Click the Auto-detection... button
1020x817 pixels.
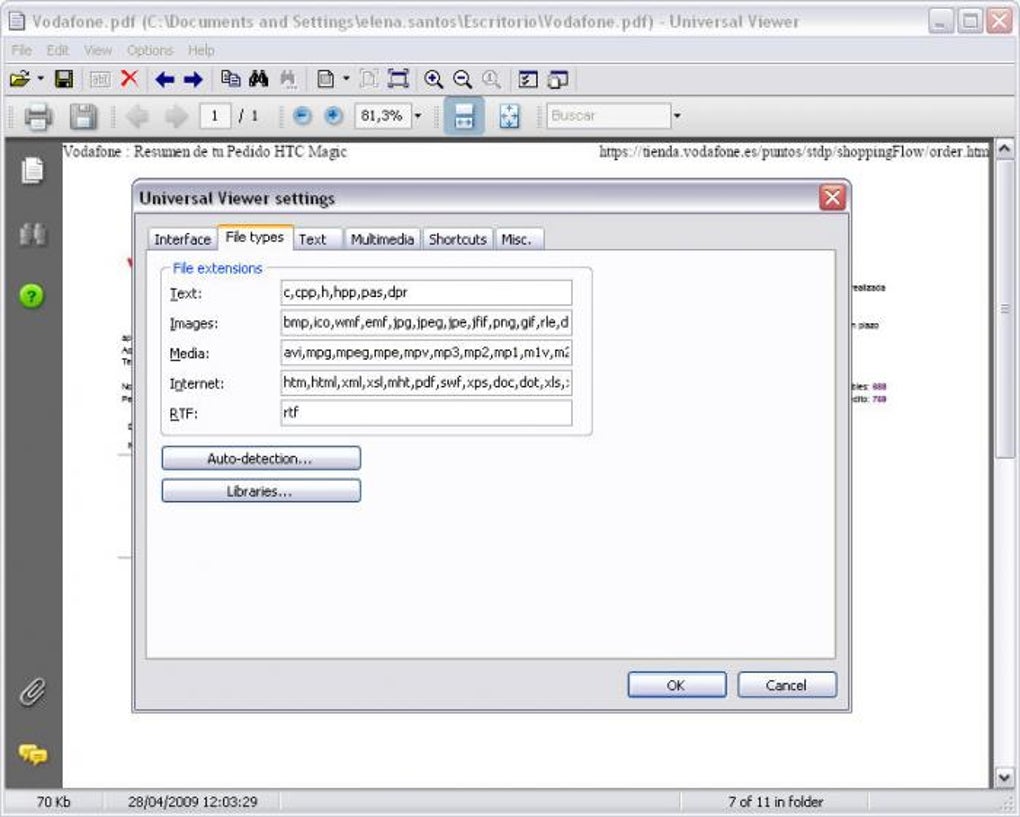coord(261,458)
